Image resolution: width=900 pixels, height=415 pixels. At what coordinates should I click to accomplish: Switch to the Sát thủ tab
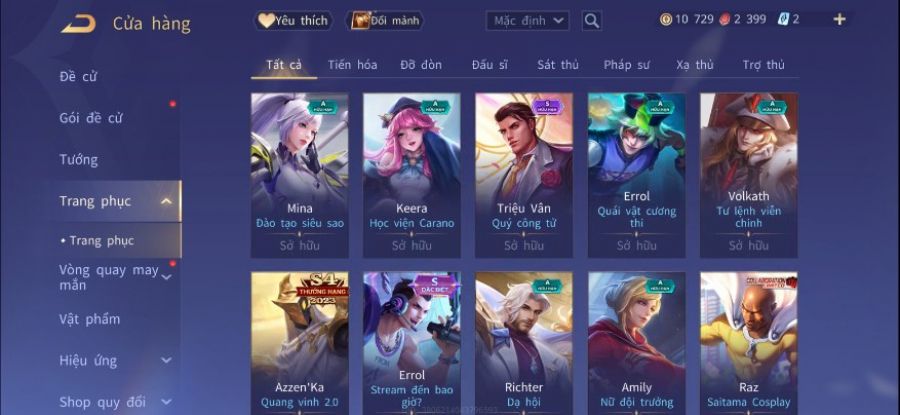point(558,65)
